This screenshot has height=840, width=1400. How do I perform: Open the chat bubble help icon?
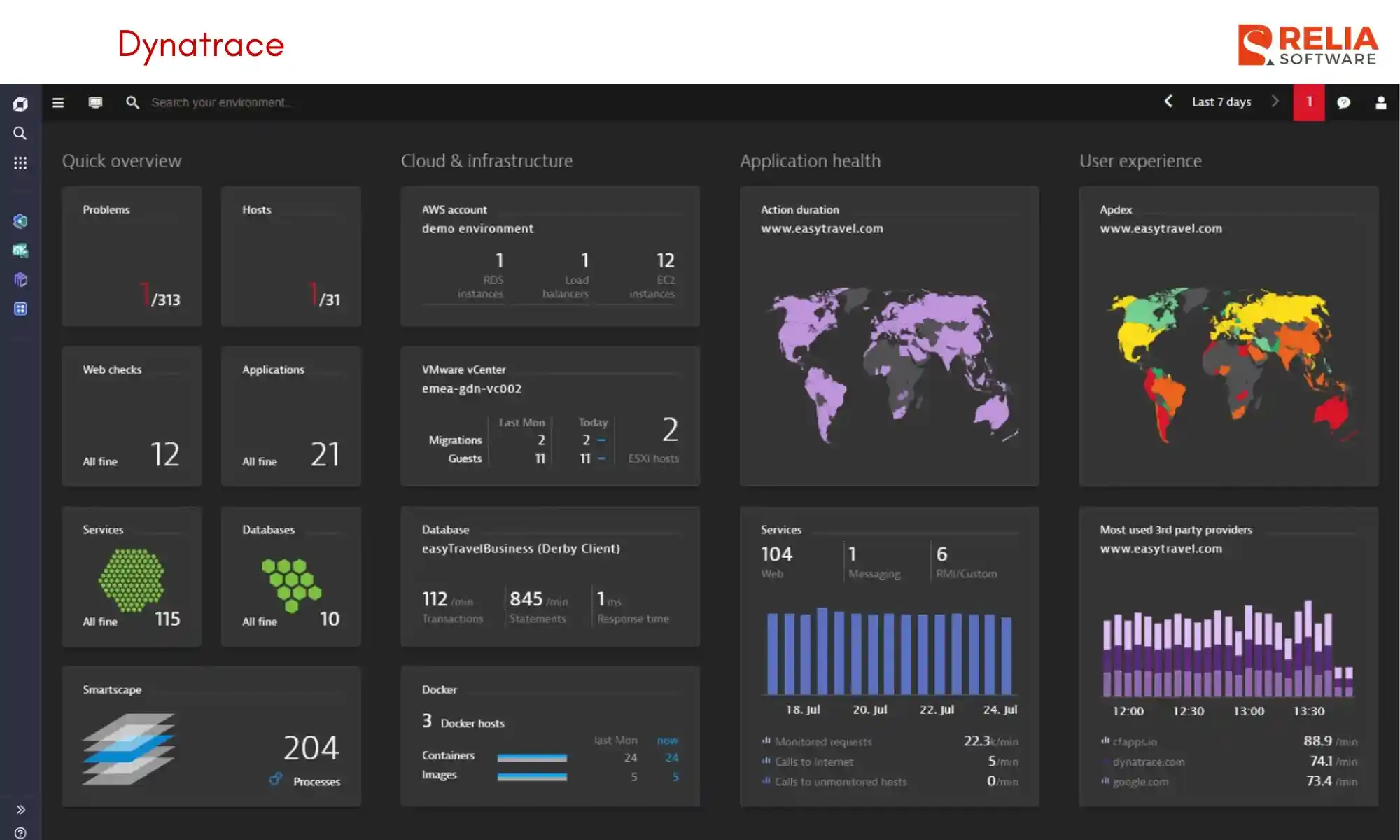[x=1345, y=102]
